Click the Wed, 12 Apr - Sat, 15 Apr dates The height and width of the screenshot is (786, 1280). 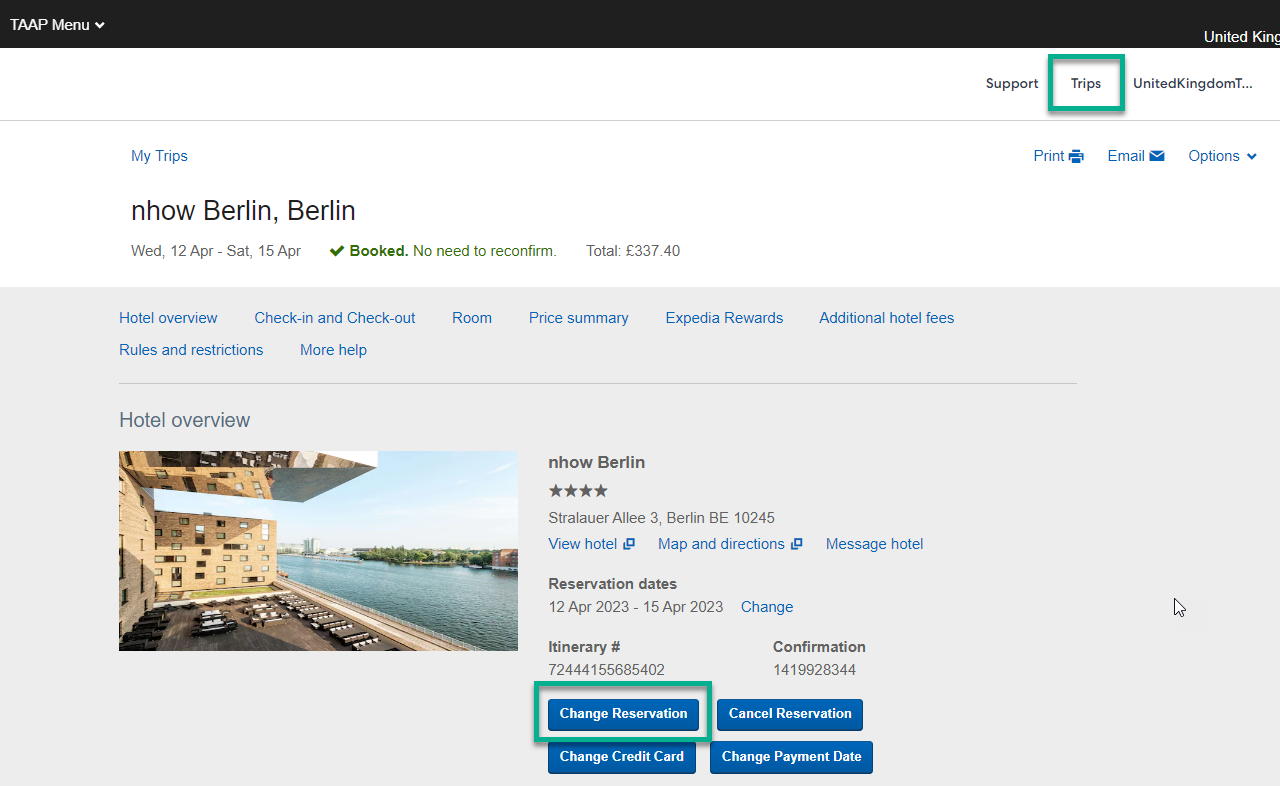(216, 250)
